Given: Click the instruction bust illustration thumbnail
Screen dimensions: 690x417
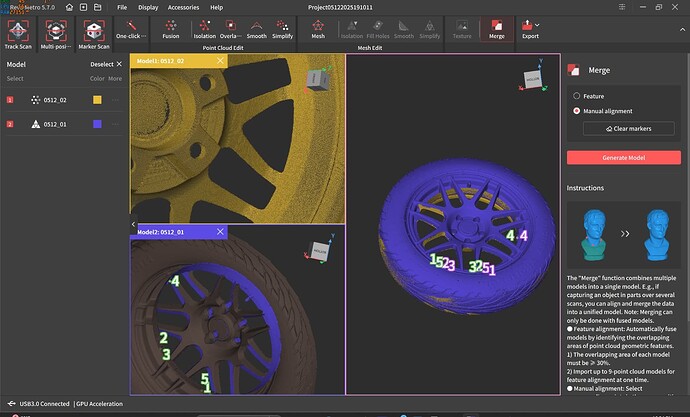Looking at the screenshot, I should (624, 235).
